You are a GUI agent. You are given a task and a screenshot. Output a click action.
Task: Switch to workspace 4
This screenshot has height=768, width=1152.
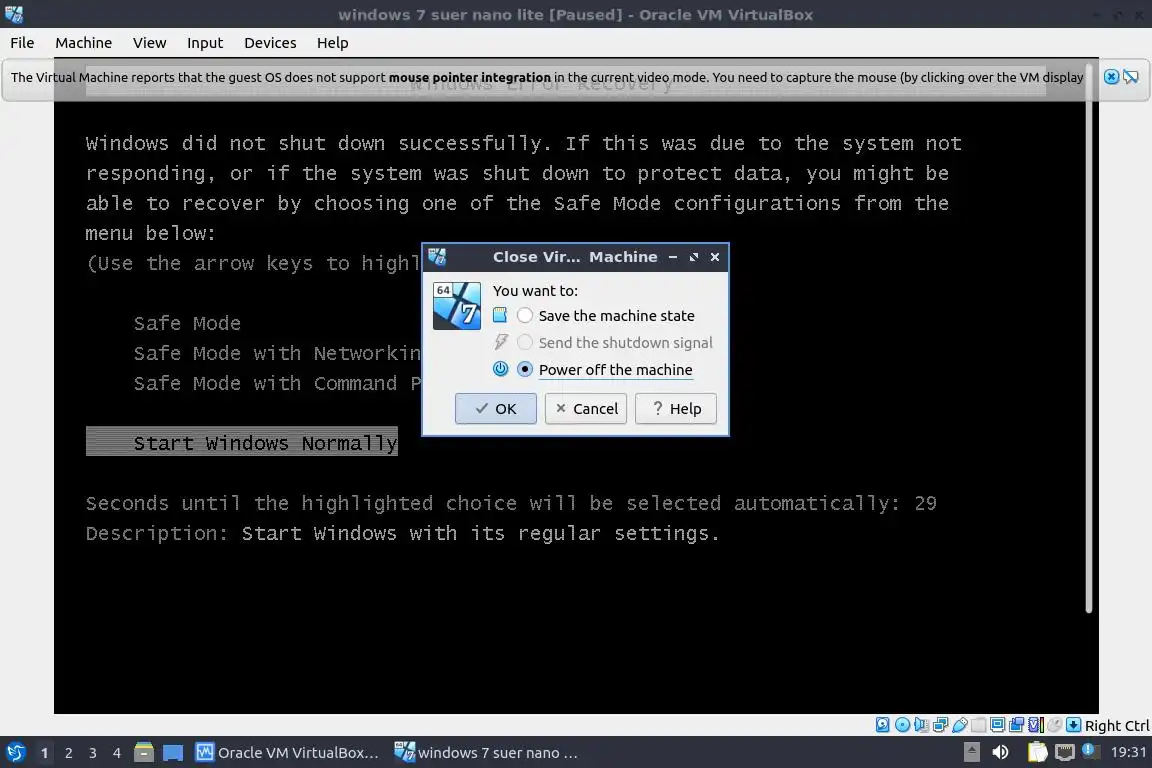[x=117, y=753]
